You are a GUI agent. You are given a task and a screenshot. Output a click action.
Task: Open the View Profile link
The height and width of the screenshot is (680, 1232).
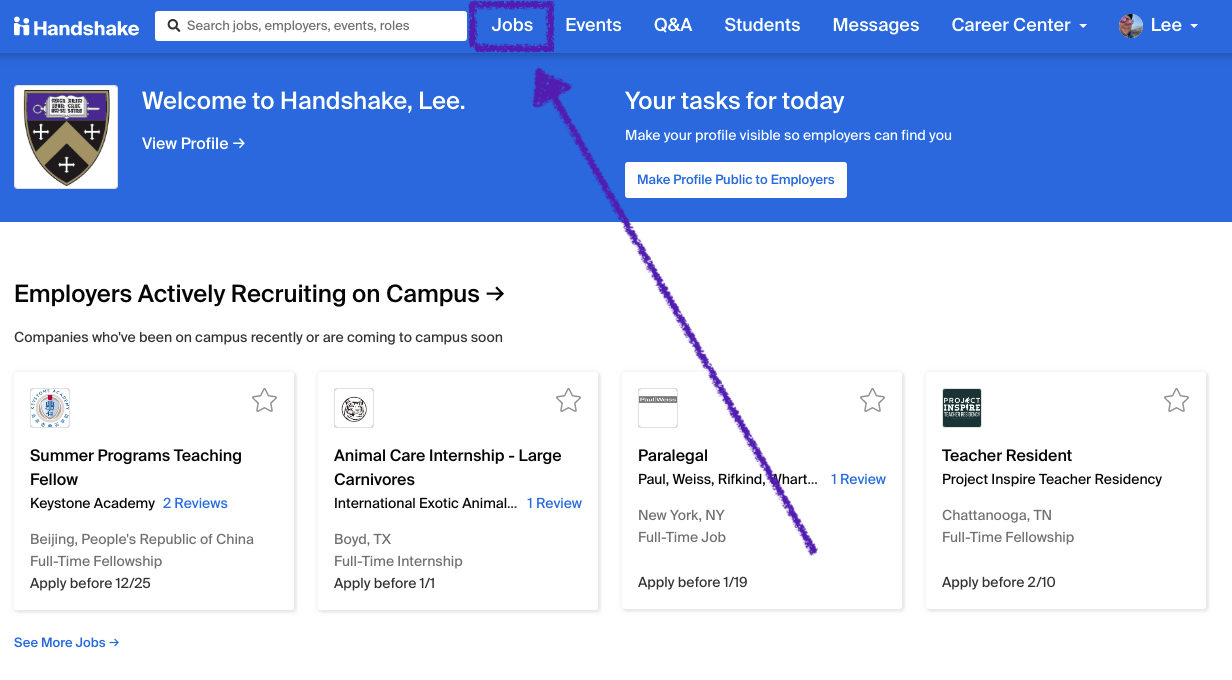tap(193, 143)
